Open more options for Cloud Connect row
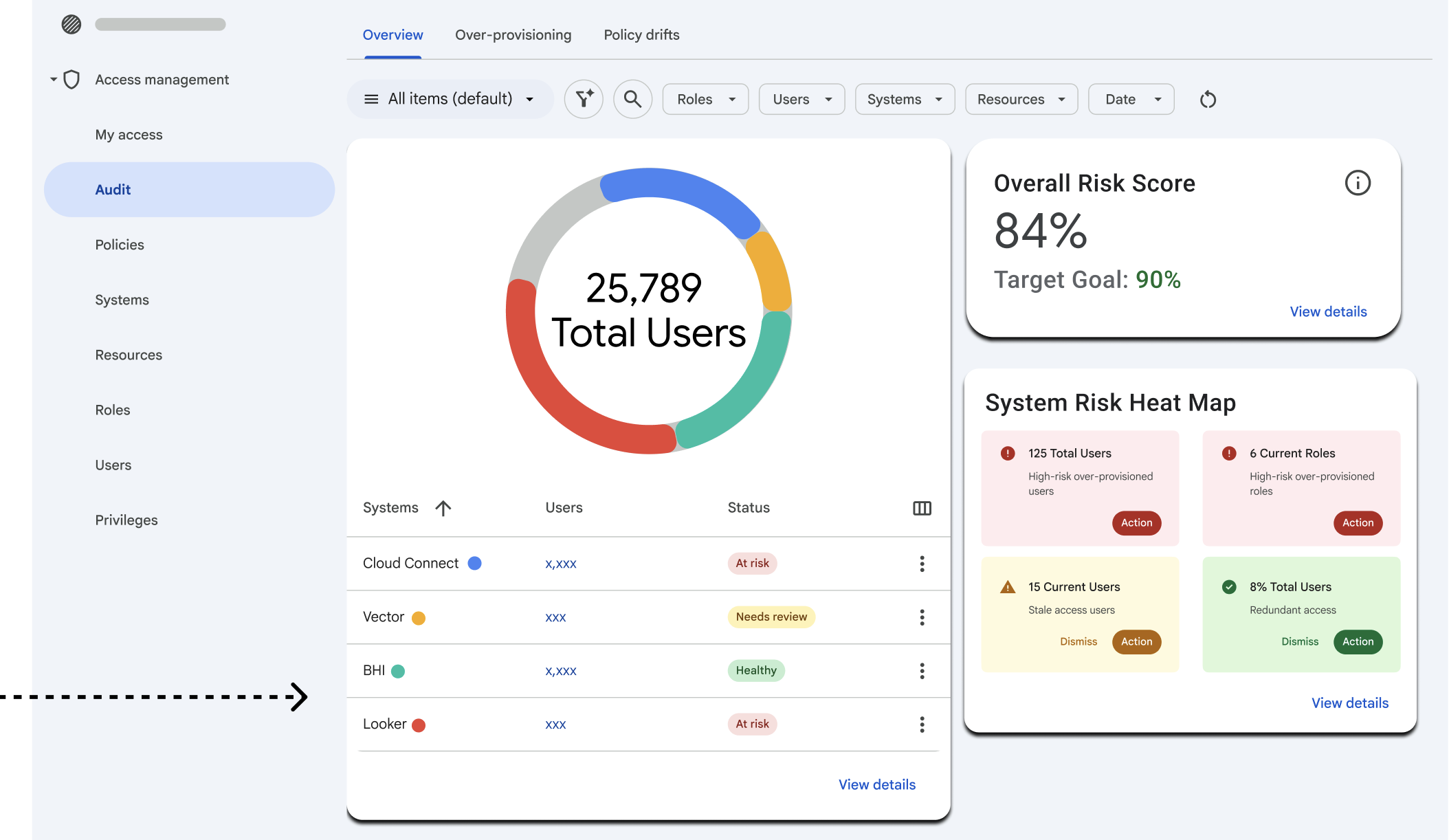The width and height of the screenshot is (1449, 840). point(922,564)
